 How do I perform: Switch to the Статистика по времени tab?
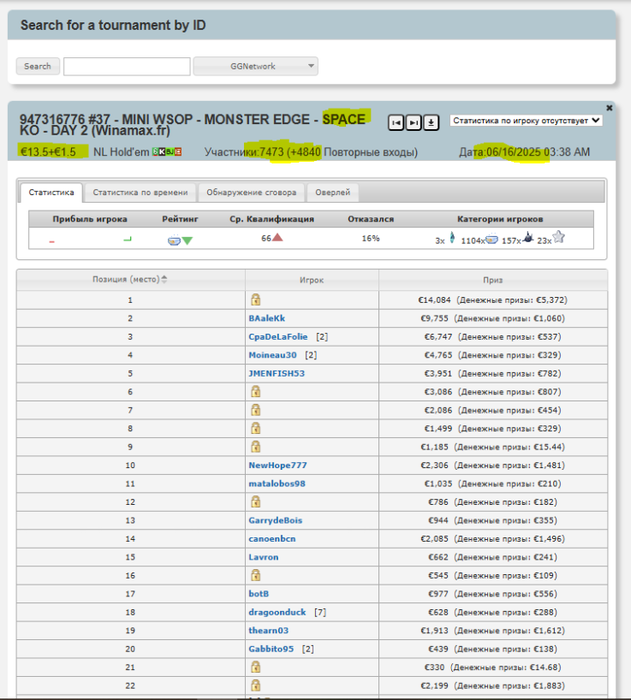point(140,192)
